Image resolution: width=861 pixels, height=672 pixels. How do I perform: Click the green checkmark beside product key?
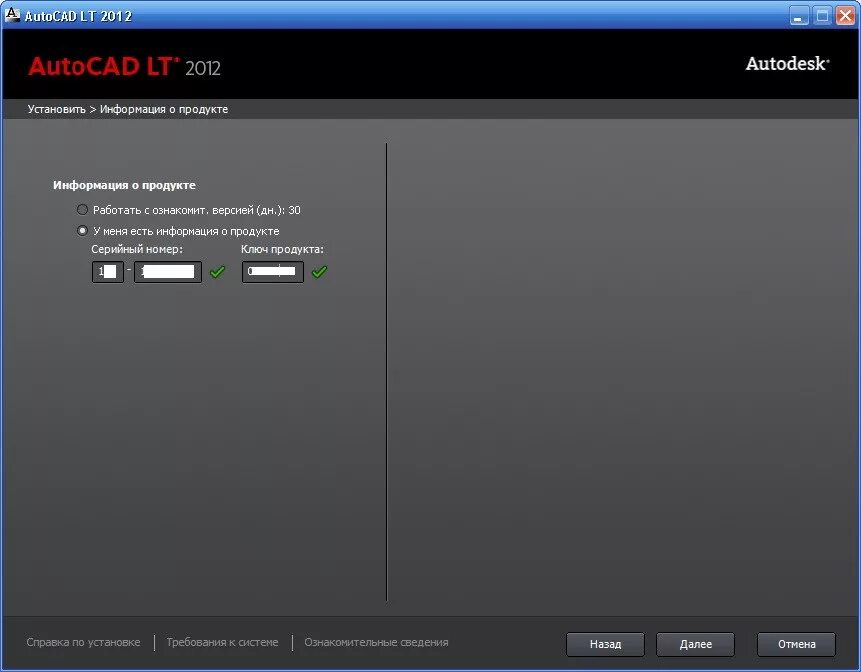point(320,271)
